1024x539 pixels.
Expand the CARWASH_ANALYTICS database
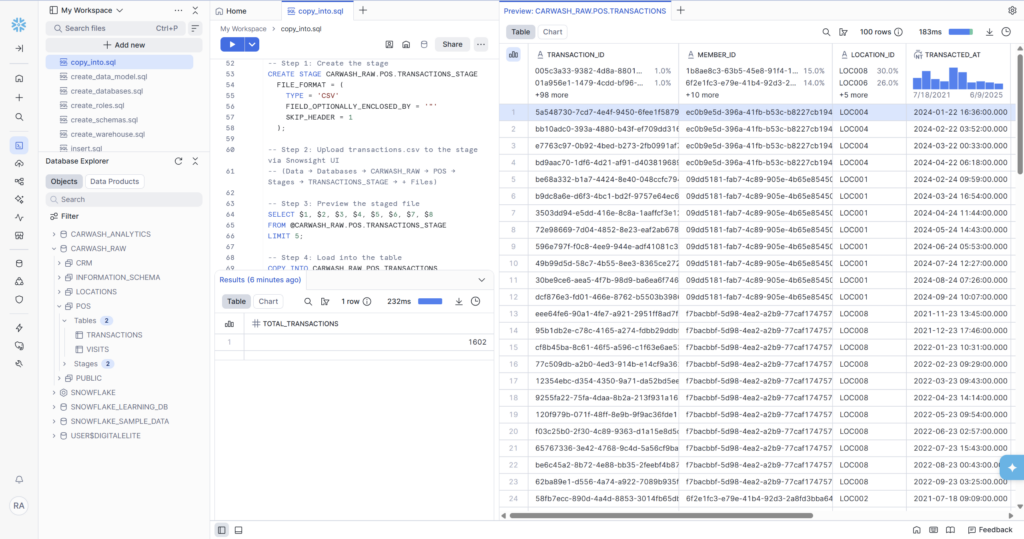coord(54,234)
